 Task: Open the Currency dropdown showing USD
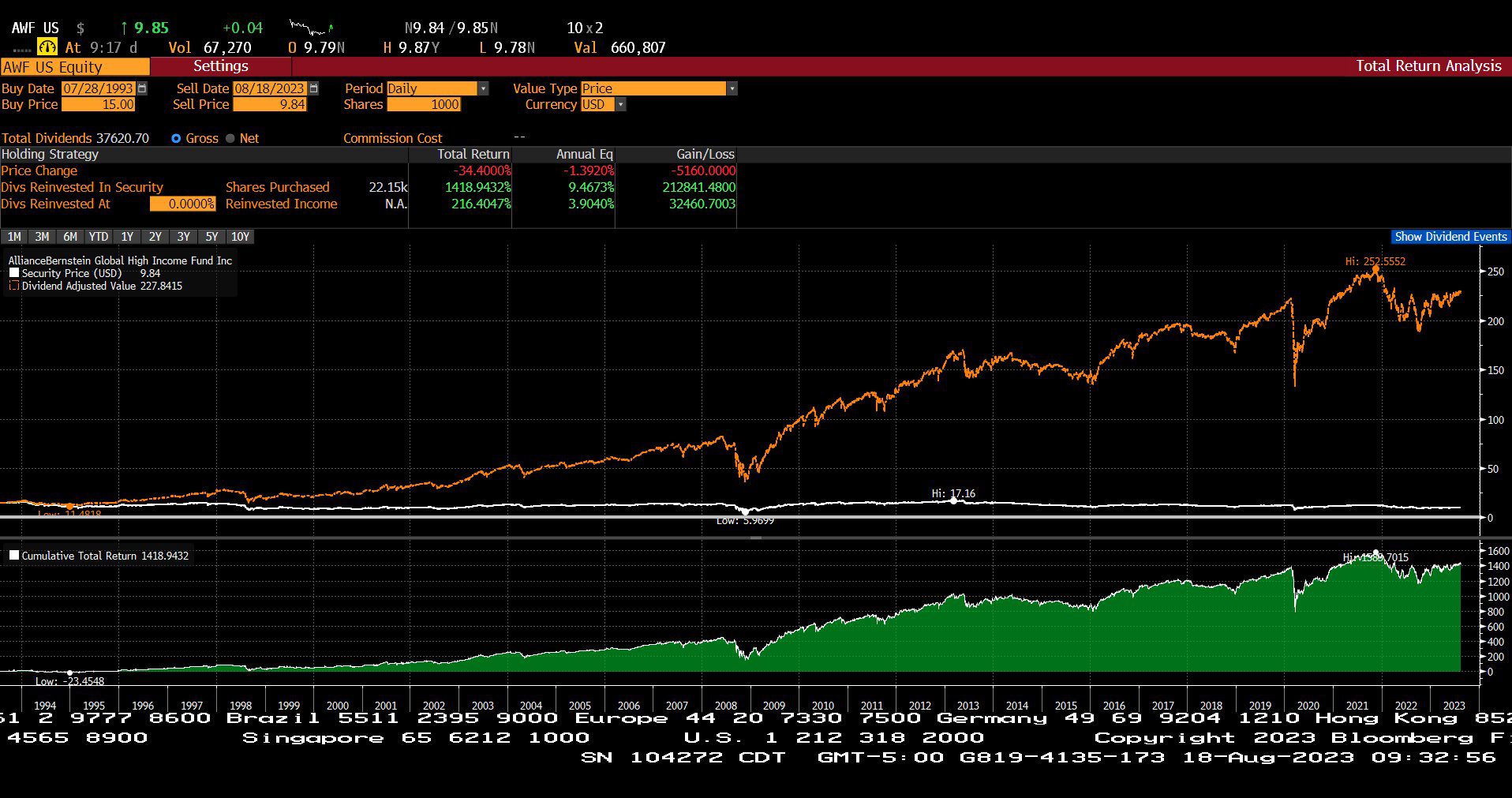603,104
